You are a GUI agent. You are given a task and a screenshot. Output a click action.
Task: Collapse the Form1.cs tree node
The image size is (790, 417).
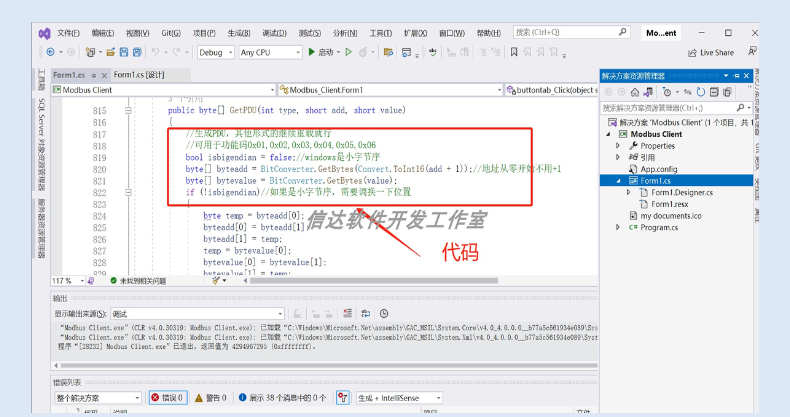tap(618, 181)
